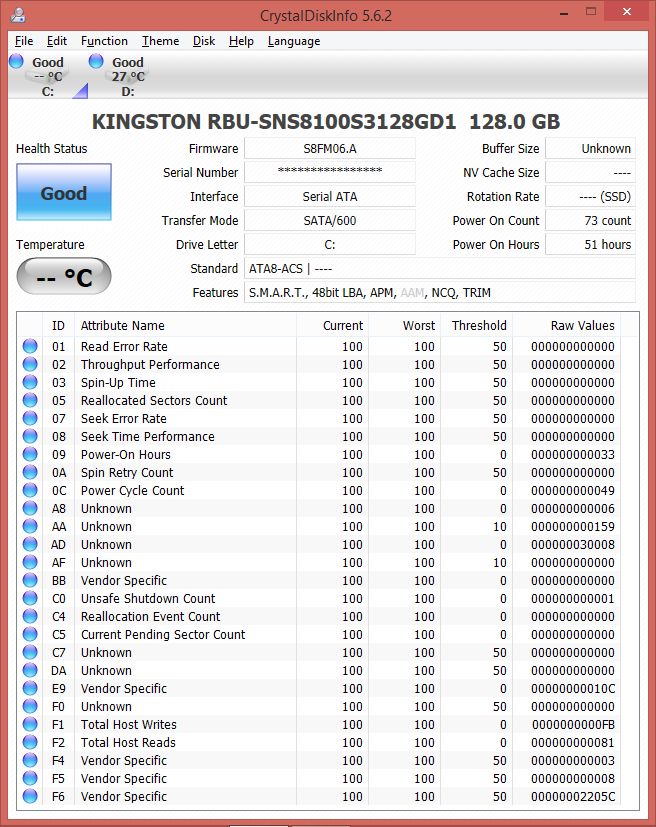This screenshot has height=827, width=656.
Task: Click status orb for Spin-Up Time
Action: pos(30,382)
